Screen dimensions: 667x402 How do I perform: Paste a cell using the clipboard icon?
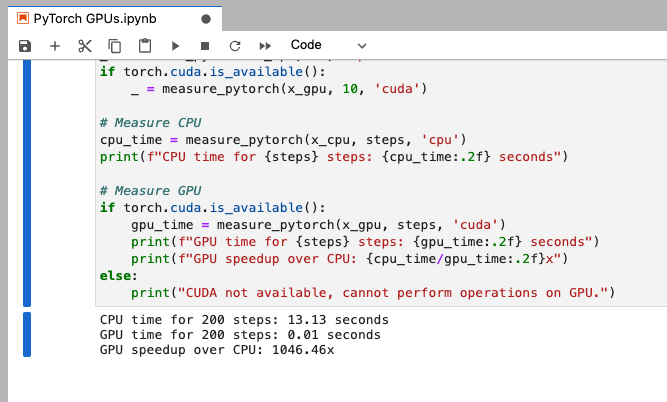[145, 46]
